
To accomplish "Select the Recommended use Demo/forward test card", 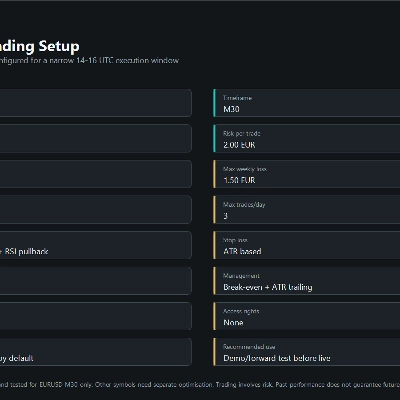I will [x=307, y=352].
